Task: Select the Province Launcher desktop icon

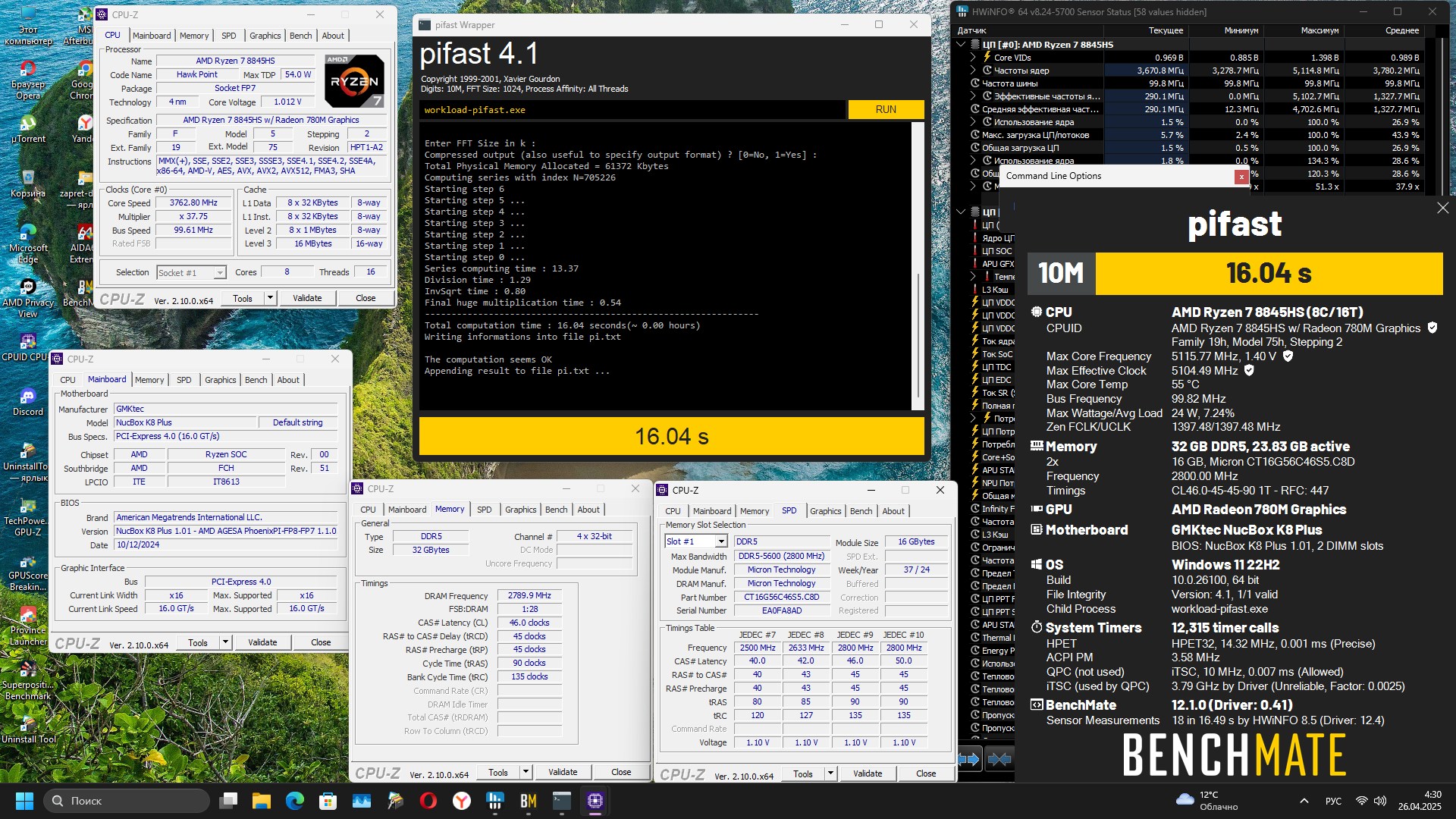Action: tap(28, 626)
